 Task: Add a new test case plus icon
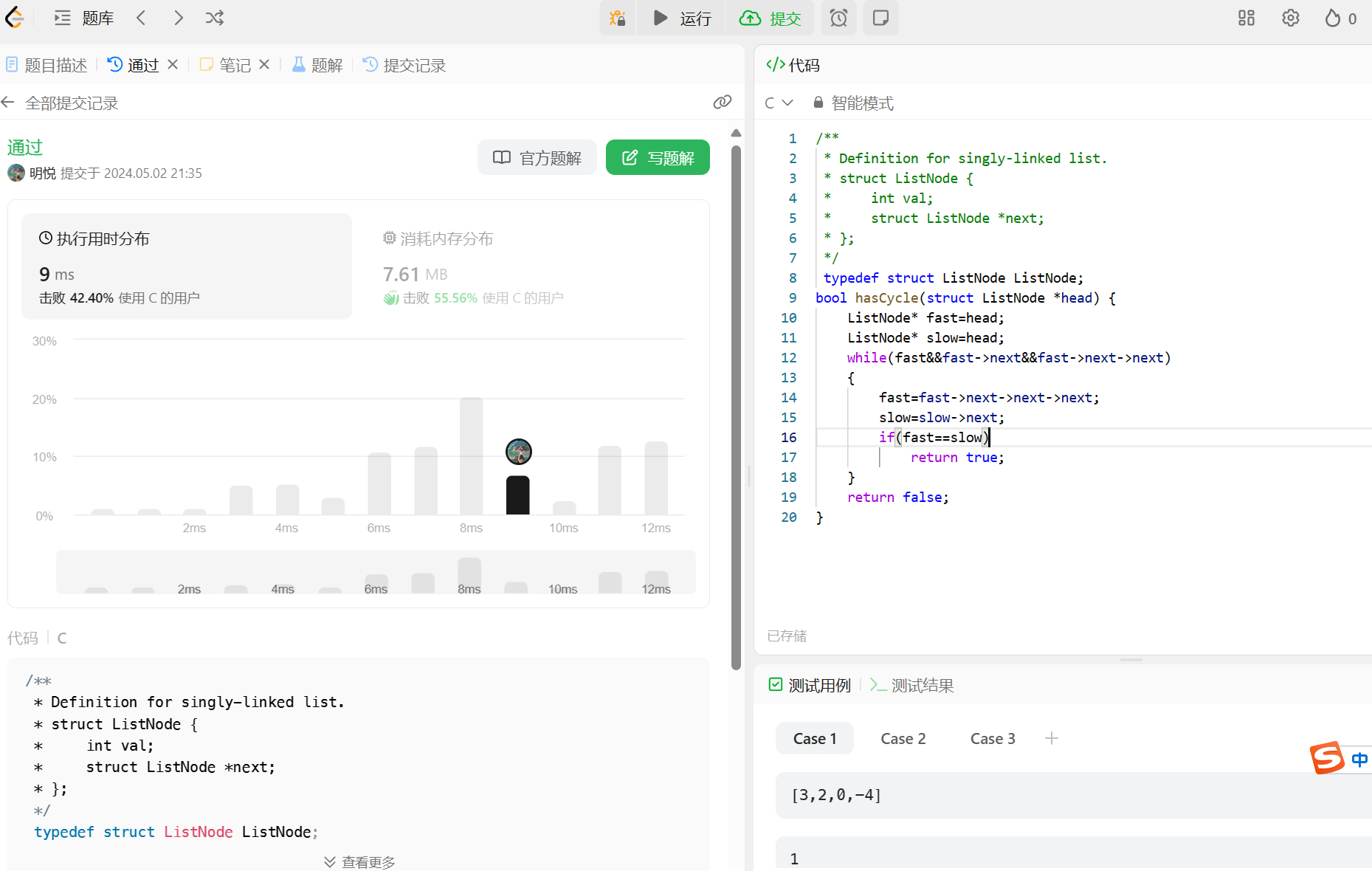pyautogui.click(x=1052, y=738)
